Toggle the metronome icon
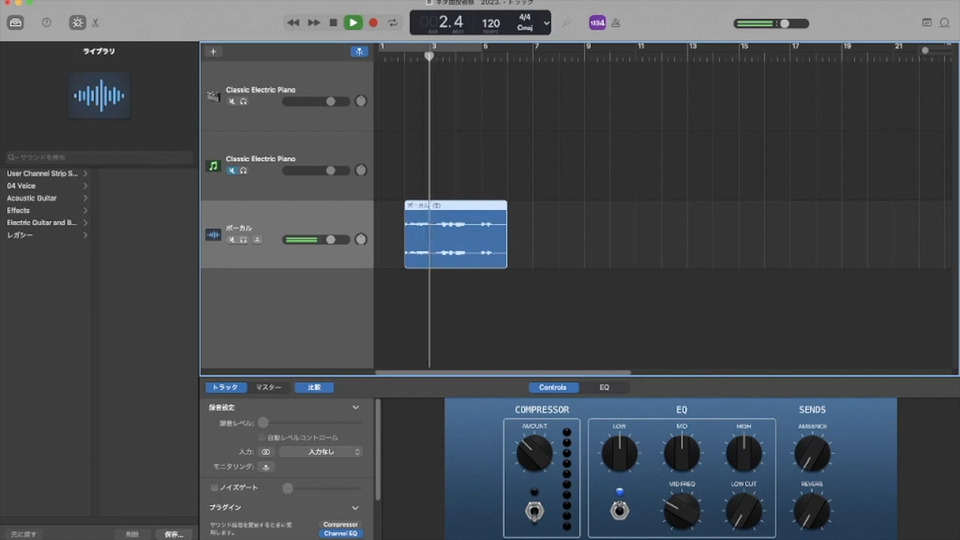Viewport: 960px width, 540px height. coord(615,22)
